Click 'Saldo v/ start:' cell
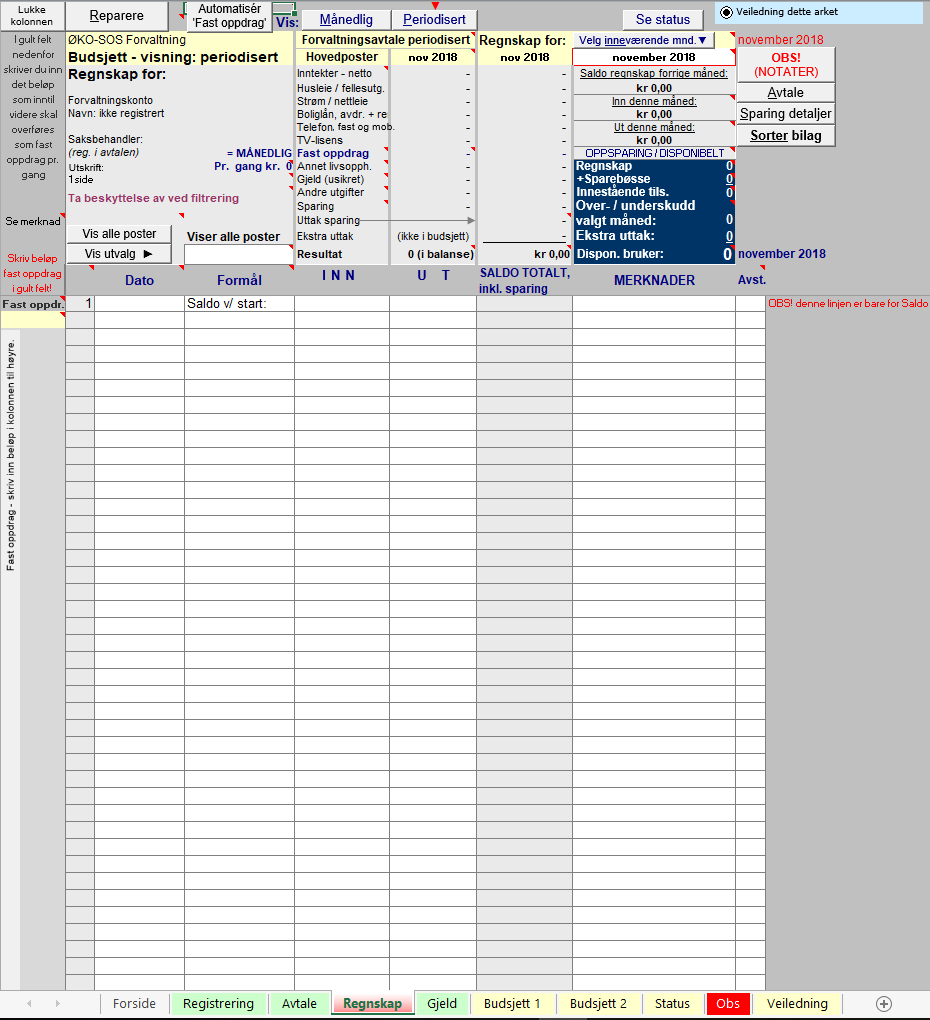930x1020 pixels. tap(239, 304)
